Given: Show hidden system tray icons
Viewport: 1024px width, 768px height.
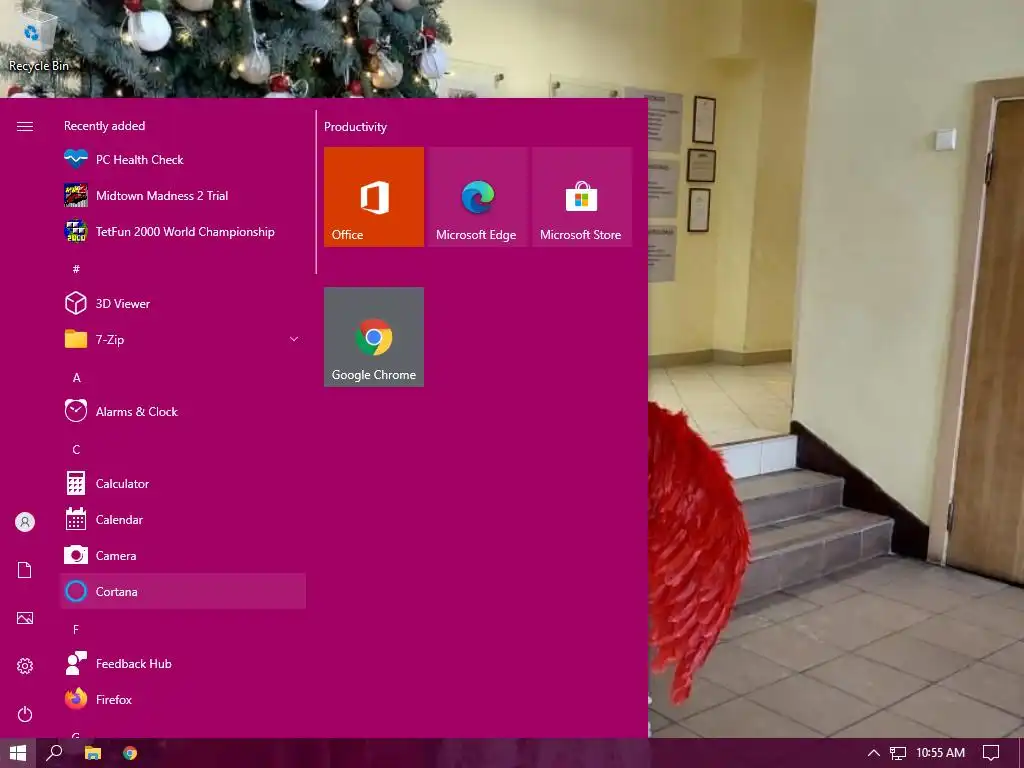Looking at the screenshot, I should pos(873,753).
